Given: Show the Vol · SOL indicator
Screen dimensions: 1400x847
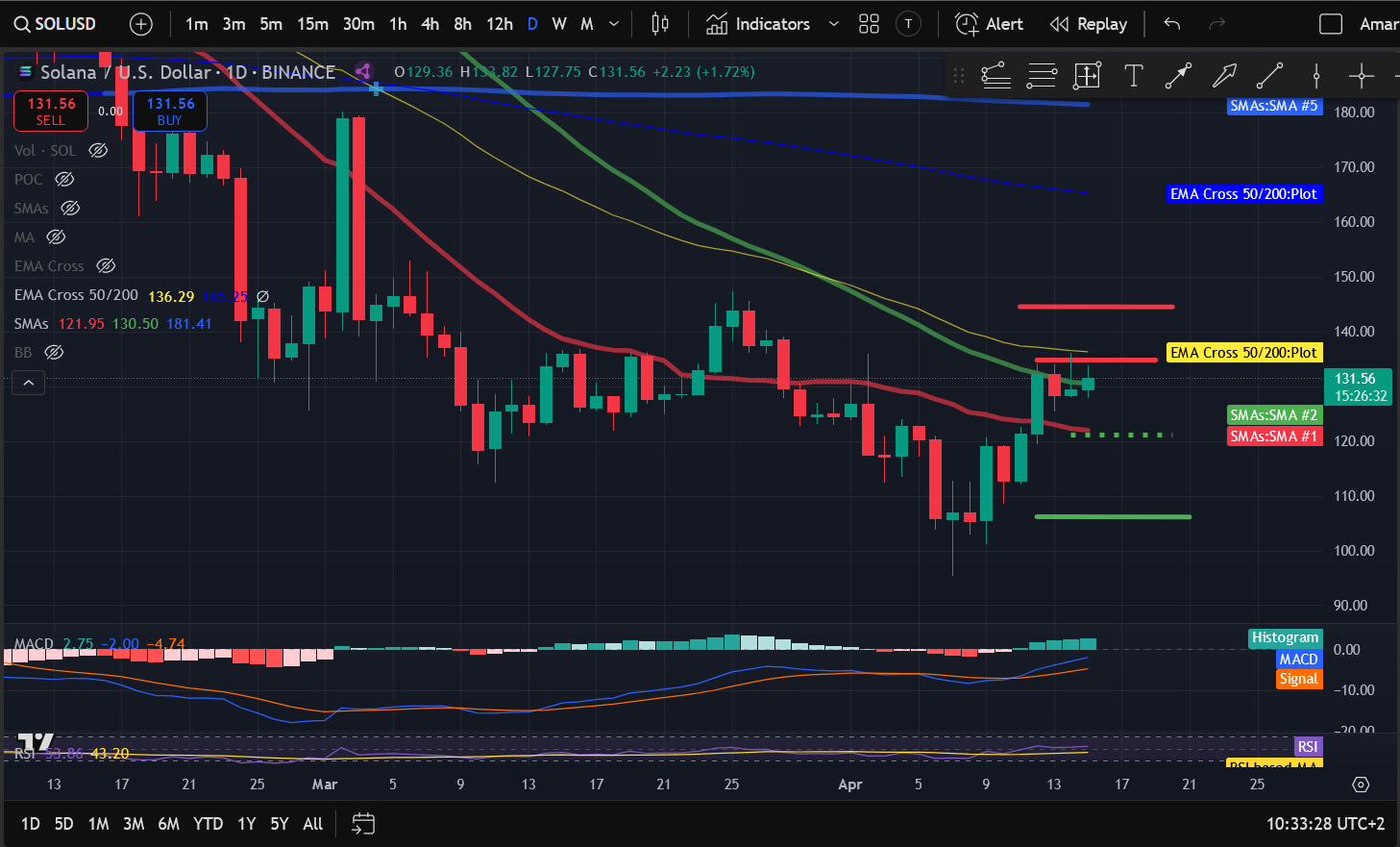Looking at the screenshot, I should (98, 150).
